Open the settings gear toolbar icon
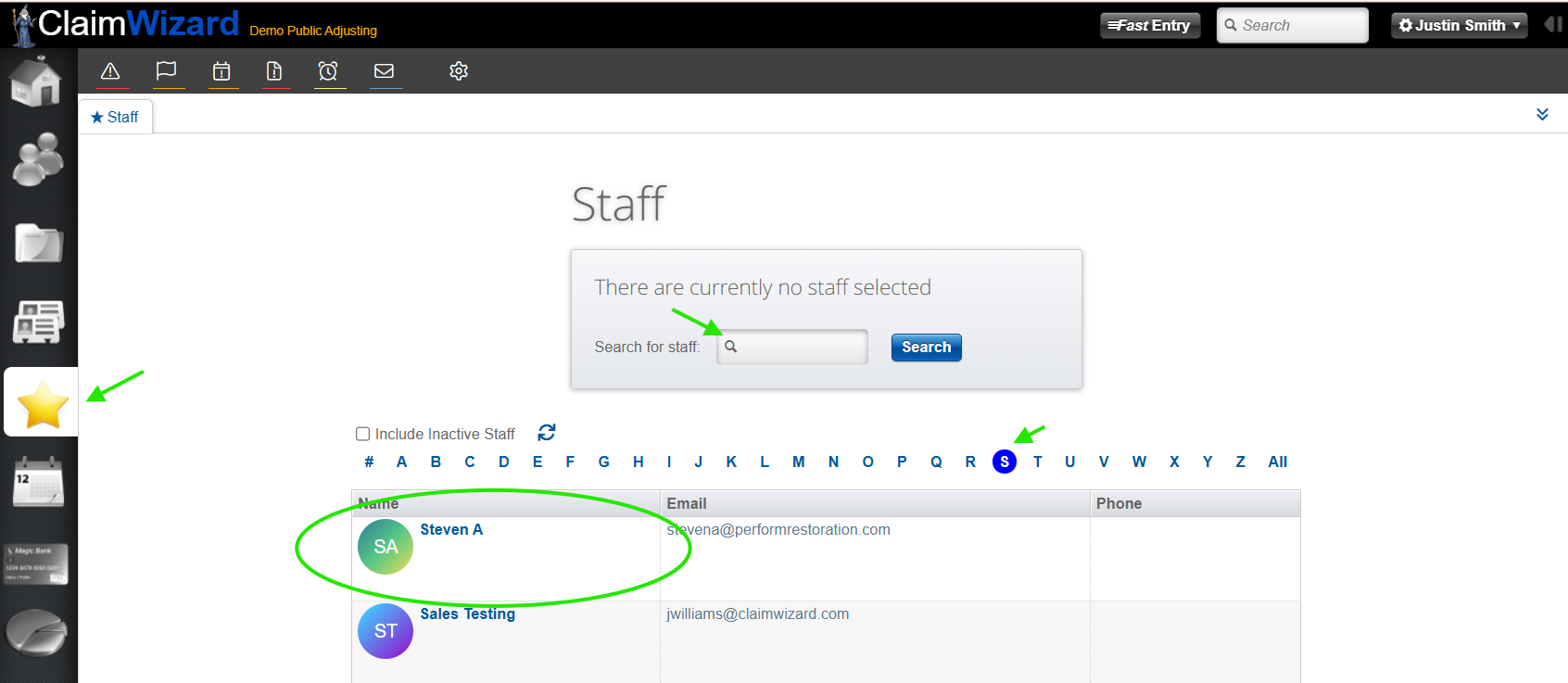Image resolution: width=1568 pixels, height=683 pixels. (459, 71)
